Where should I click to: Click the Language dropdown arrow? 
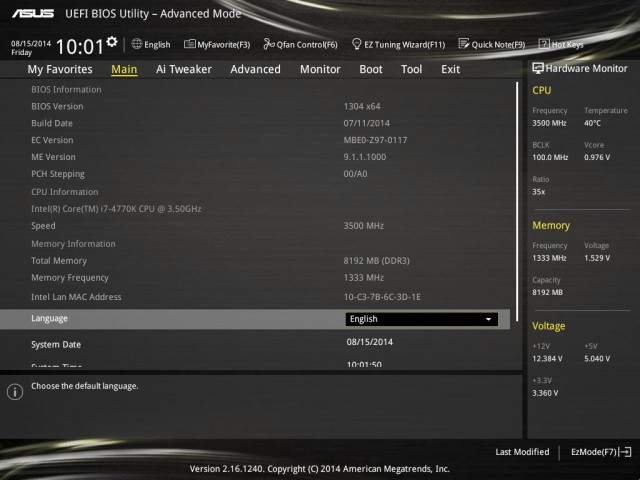click(x=488, y=319)
